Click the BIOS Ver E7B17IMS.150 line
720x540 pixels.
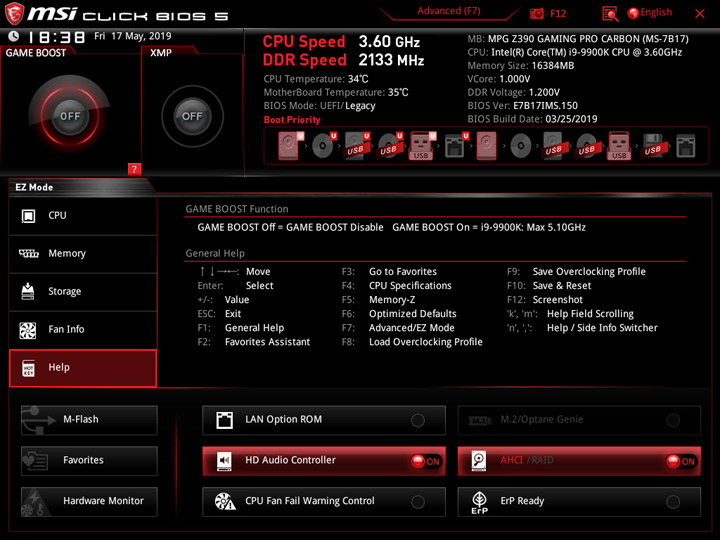point(523,106)
